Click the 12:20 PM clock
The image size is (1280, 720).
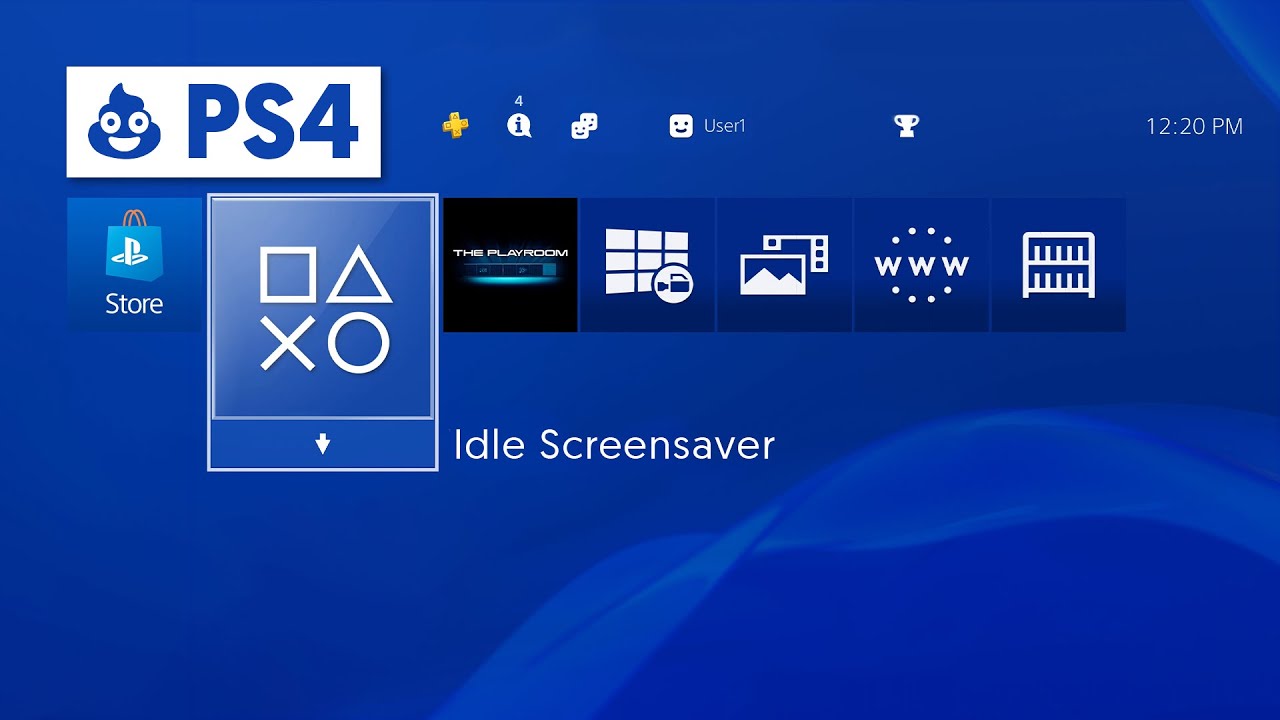click(x=1194, y=126)
